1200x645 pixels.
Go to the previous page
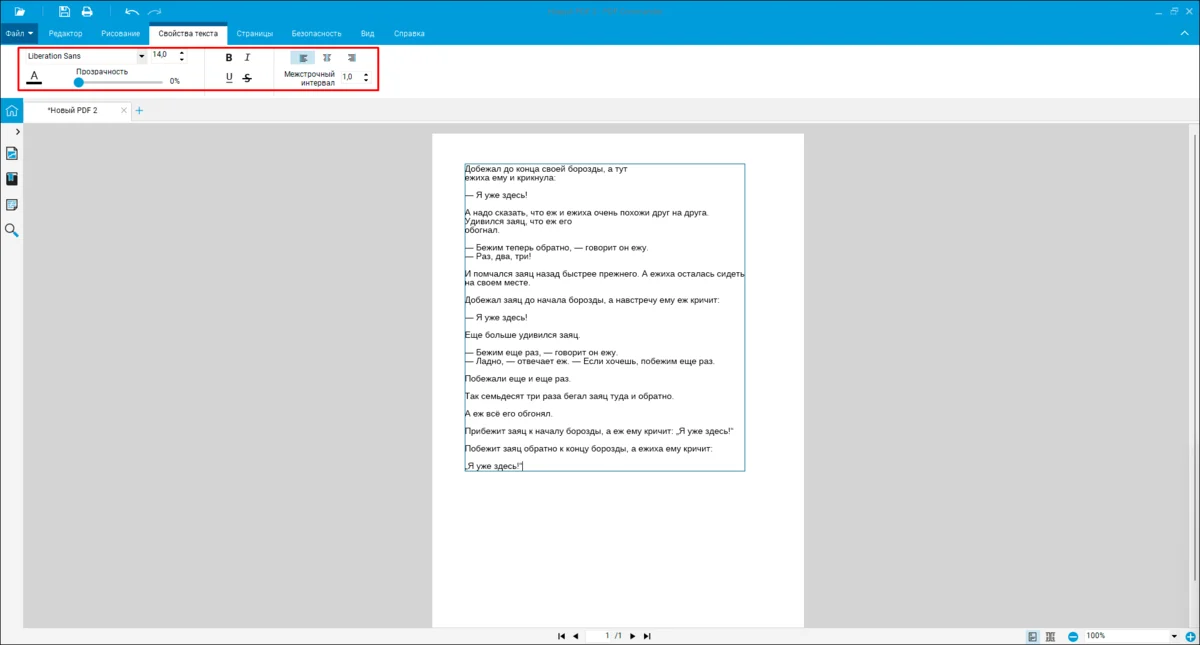(x=576, y=636)
